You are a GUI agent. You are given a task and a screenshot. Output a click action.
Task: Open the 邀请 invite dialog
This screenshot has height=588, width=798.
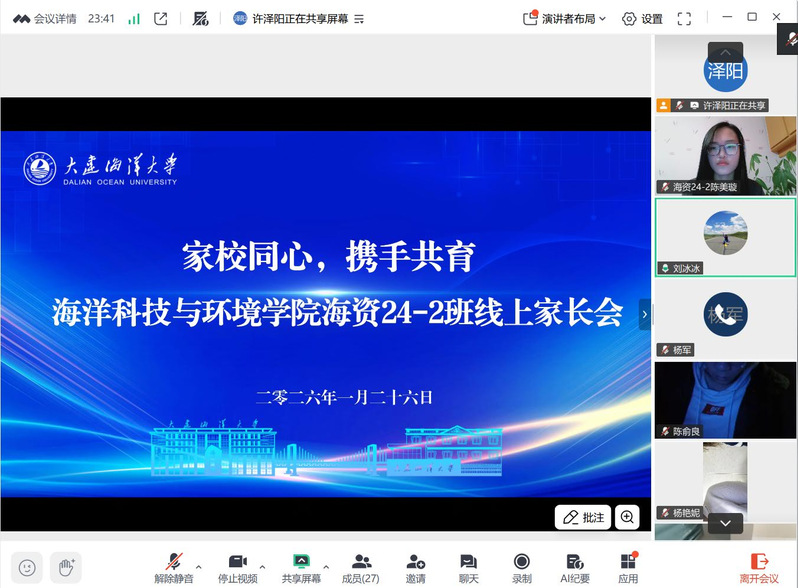415,567
